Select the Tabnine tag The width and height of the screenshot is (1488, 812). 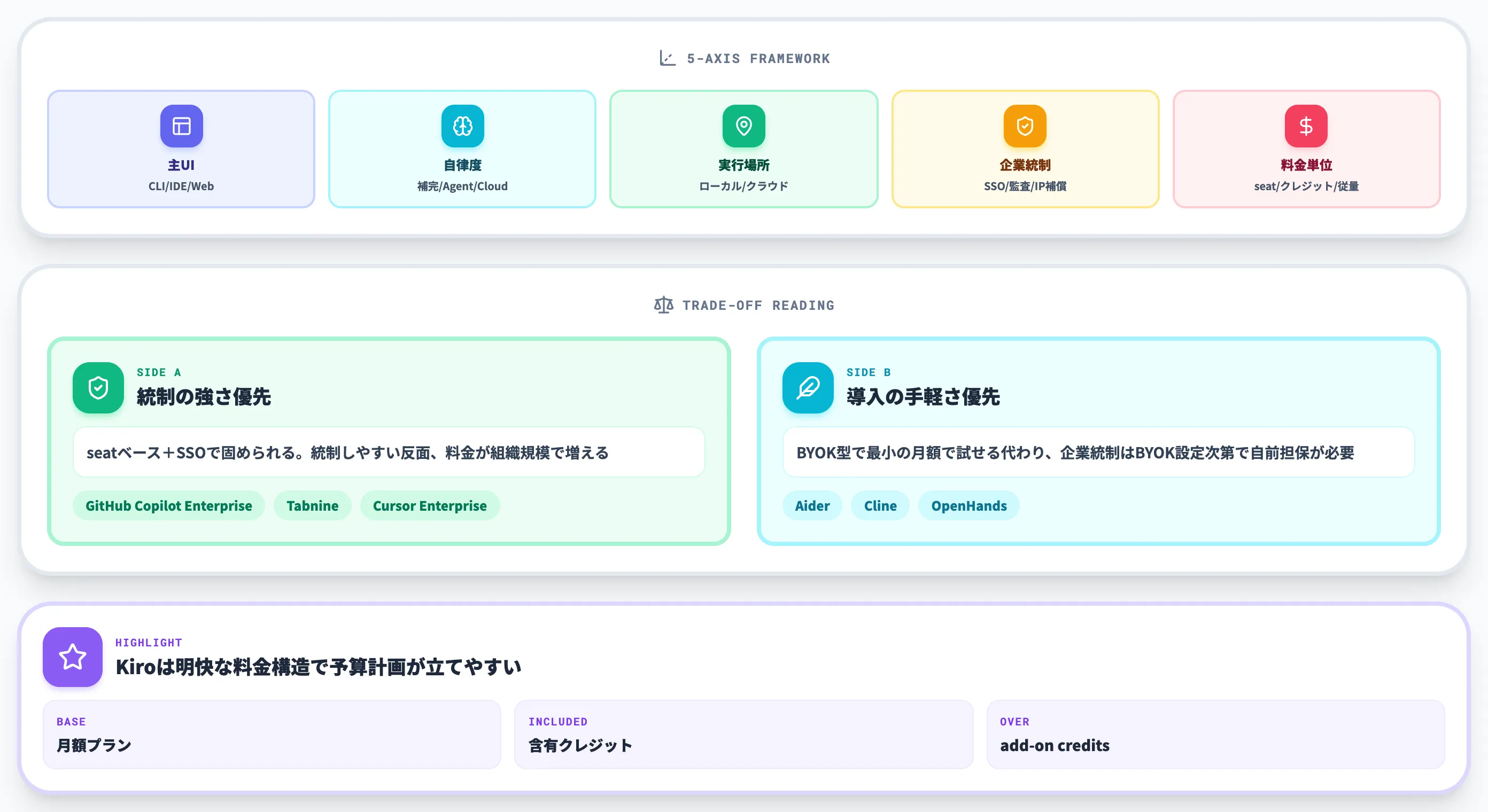point(313,506)
